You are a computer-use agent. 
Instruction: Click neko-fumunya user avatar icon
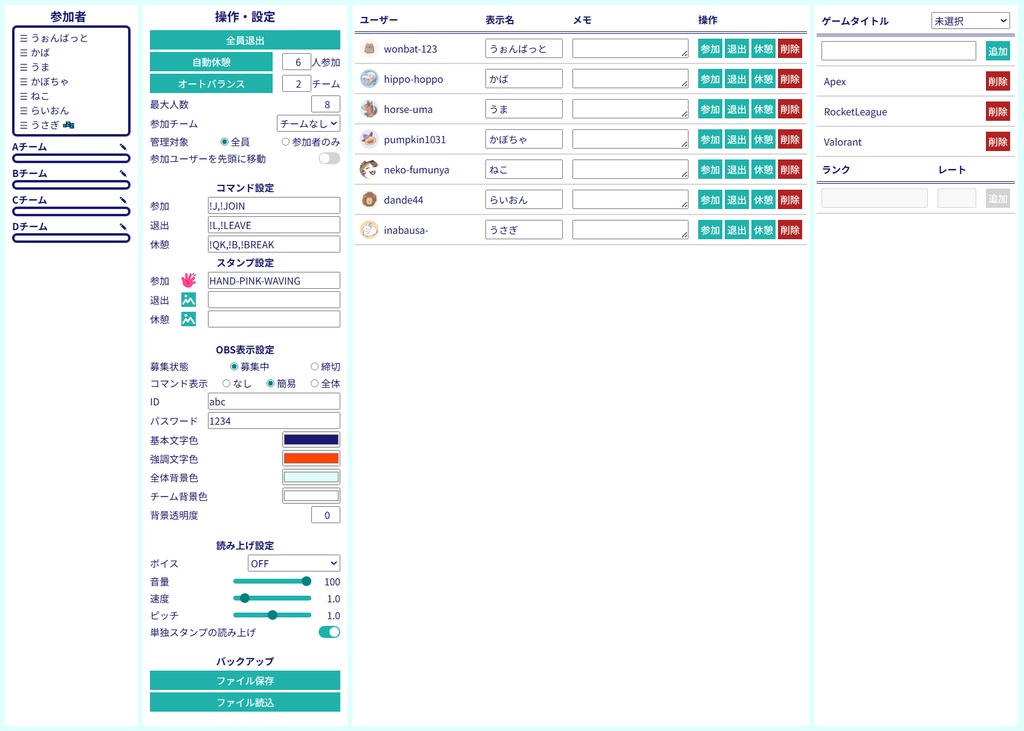[369, 169]
